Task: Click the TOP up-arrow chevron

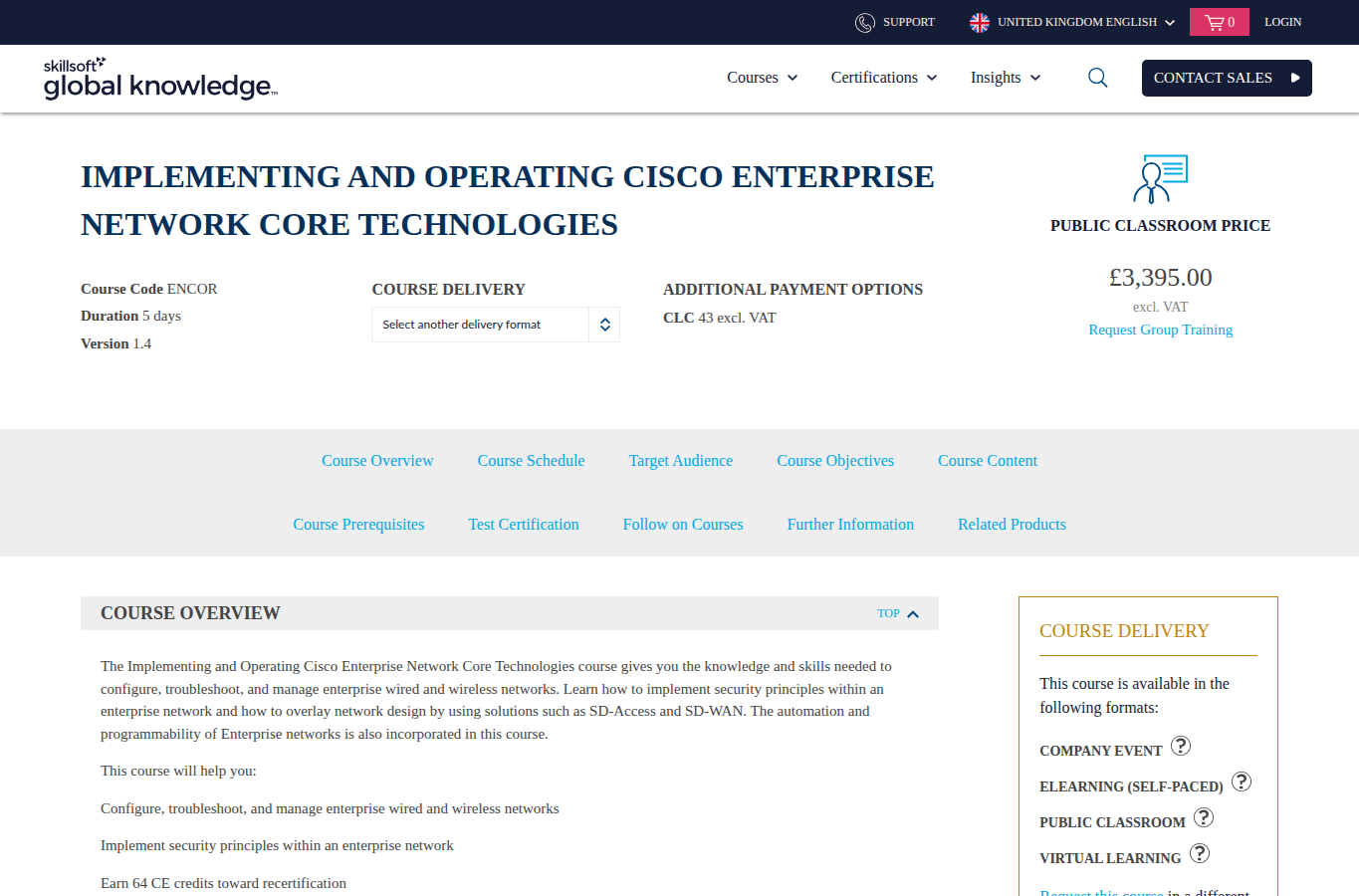Action: click(x=913, y=614)
